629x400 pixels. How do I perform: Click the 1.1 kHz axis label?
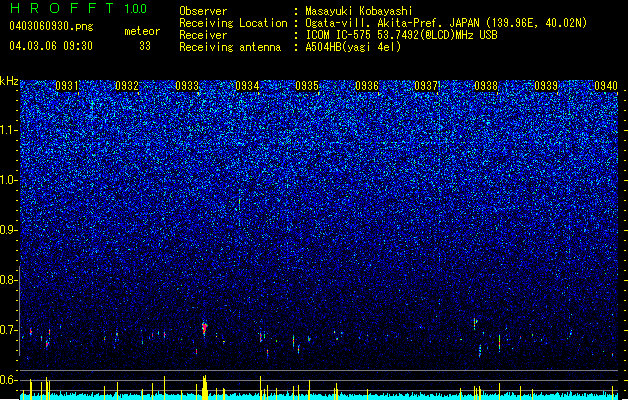click(9, 130)
